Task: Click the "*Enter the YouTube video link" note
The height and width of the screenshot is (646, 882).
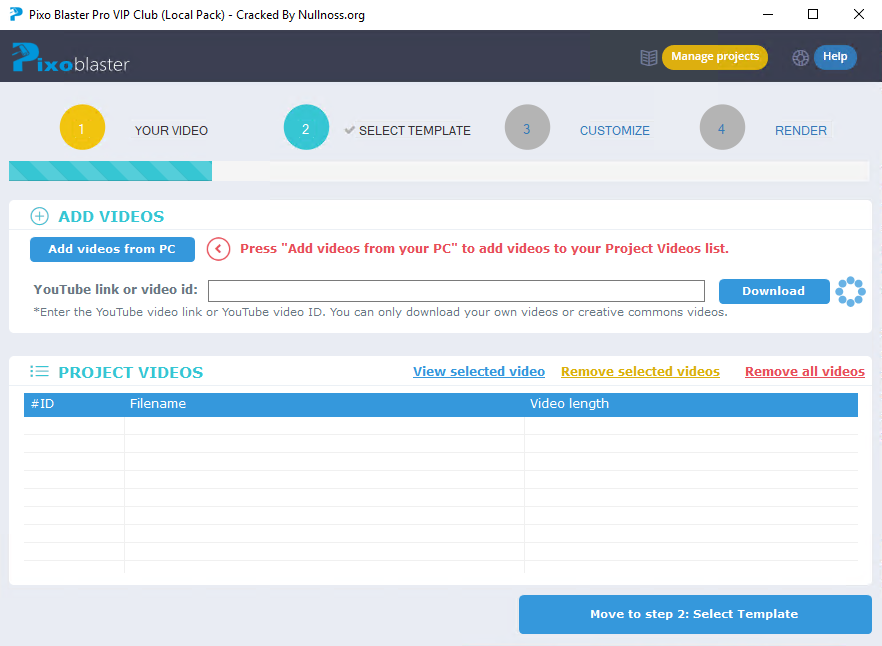Action: pyautogui.click(x=380, y=312)
